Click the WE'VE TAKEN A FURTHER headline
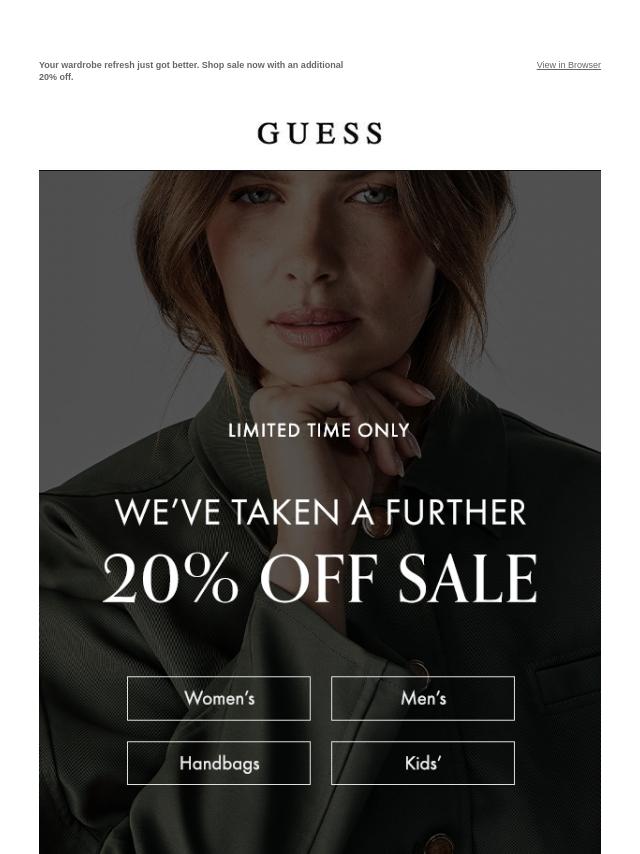The height and width of the screenshot is (854, 640). (320, 512)
